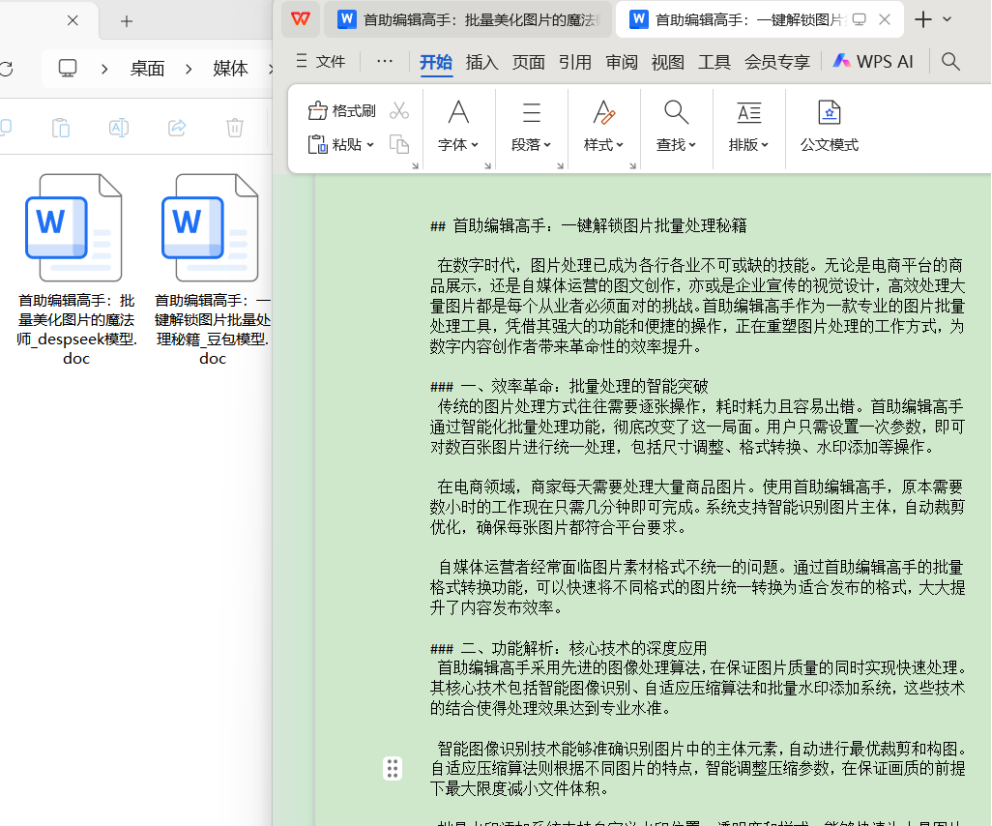Expand the chevron after 桌面 in the address bar
The height and width of the screenshot is (826, 992).
click(x=189, y=68)
